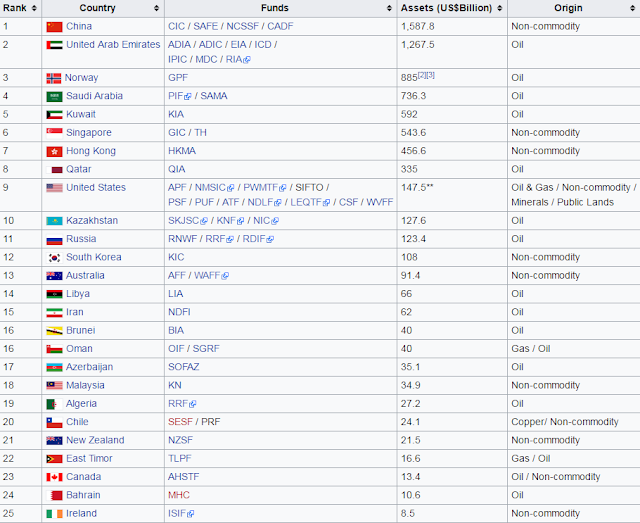
Task: Sort table by Rank column arrows
Action: [x=34, y=8]
